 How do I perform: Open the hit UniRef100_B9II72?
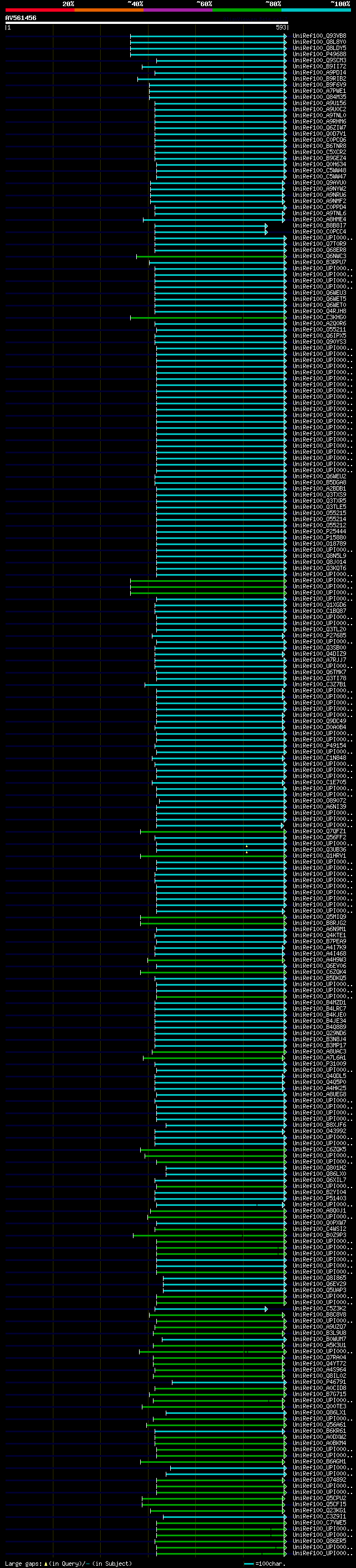pos(319,66)
